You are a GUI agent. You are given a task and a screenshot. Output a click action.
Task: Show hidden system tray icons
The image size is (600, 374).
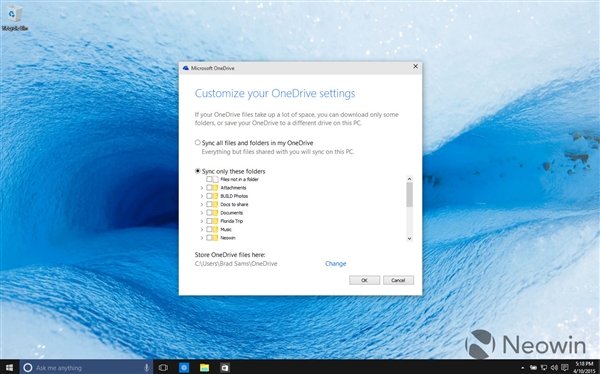tap(523, 368)
